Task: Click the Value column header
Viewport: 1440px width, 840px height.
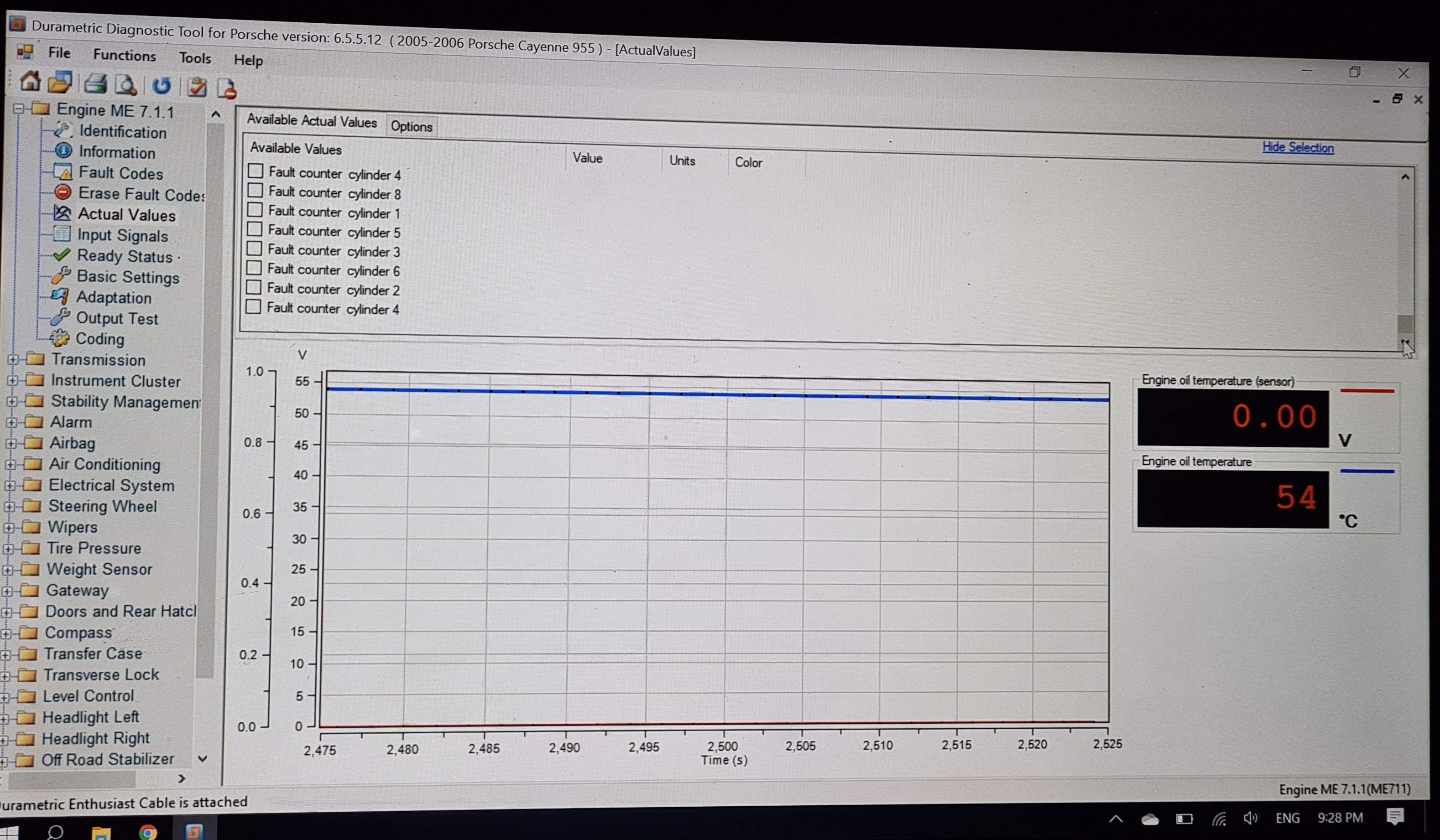Action: point(587,158)
